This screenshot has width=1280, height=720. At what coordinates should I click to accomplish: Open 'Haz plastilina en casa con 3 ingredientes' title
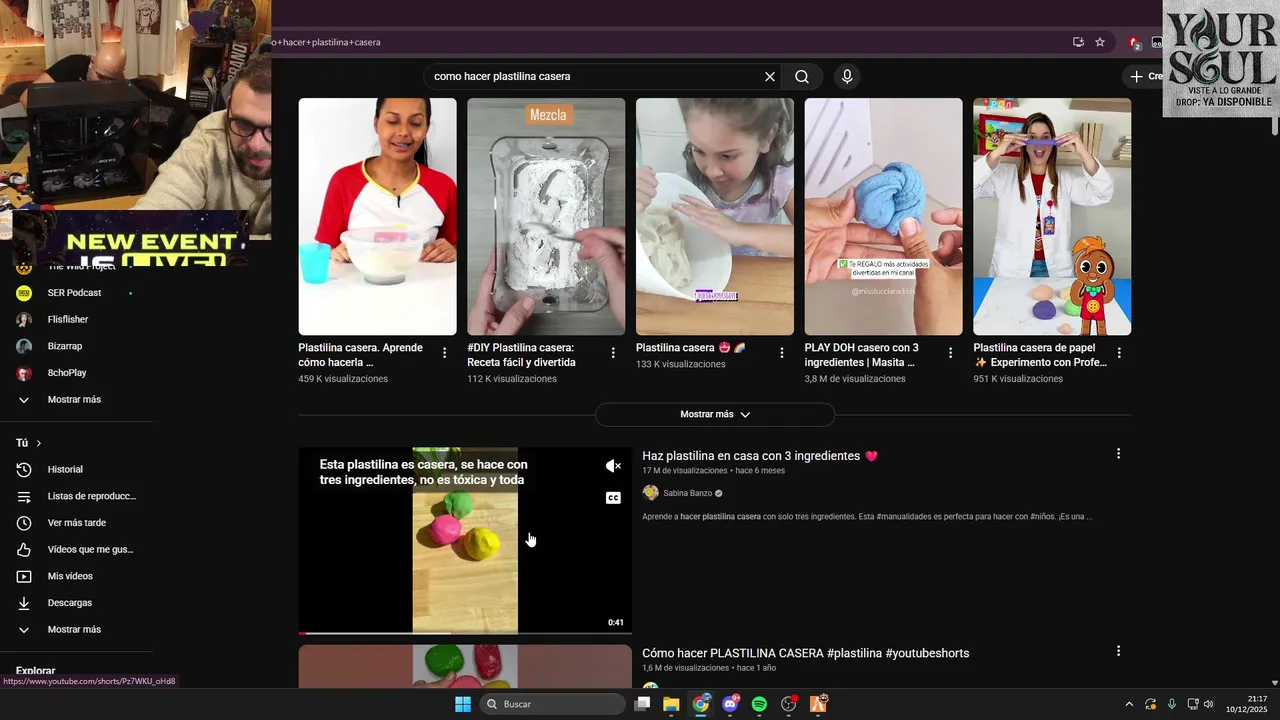click(760, 456)
